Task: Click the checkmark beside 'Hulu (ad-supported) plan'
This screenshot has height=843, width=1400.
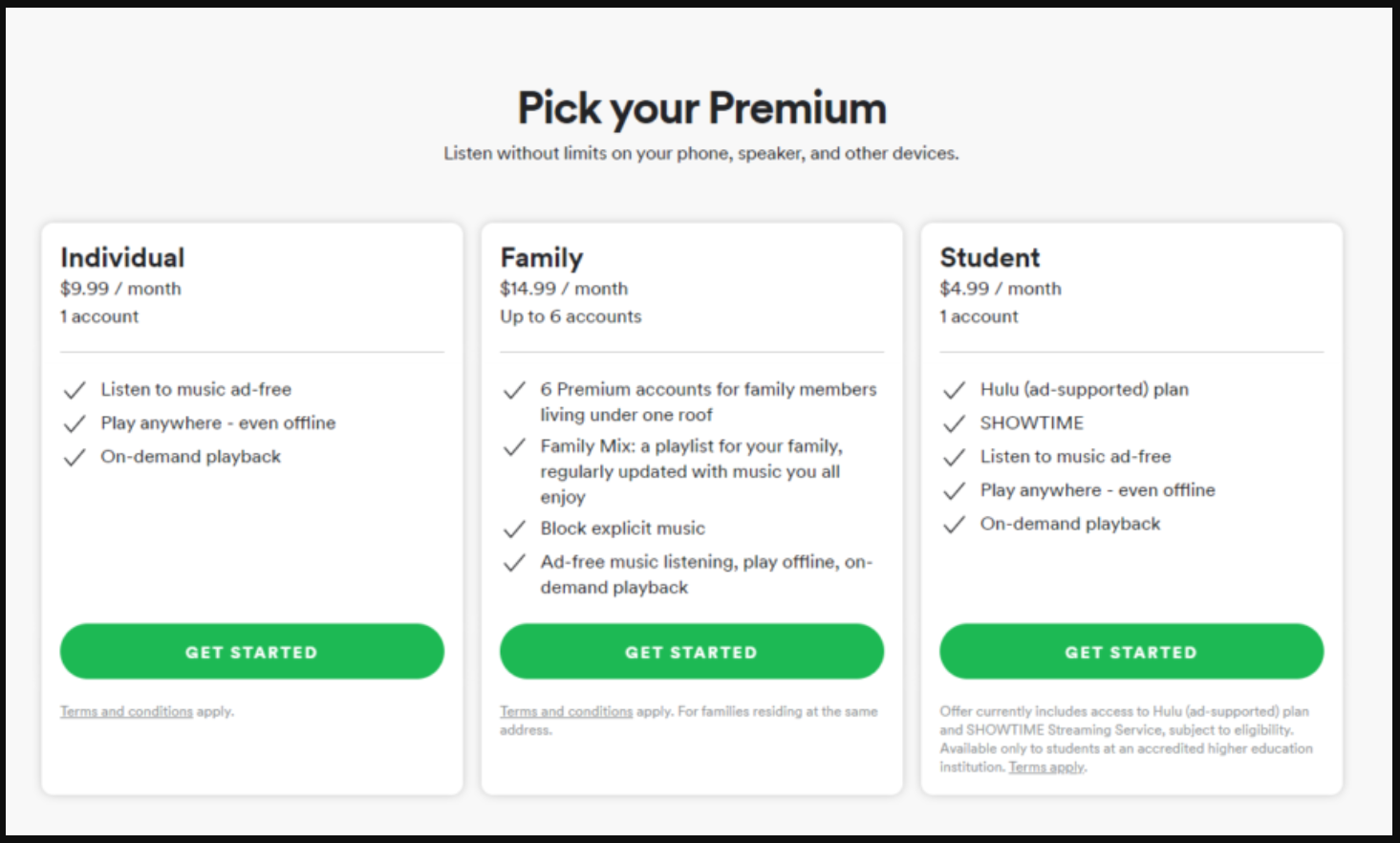Action: (x=954, y=390)
